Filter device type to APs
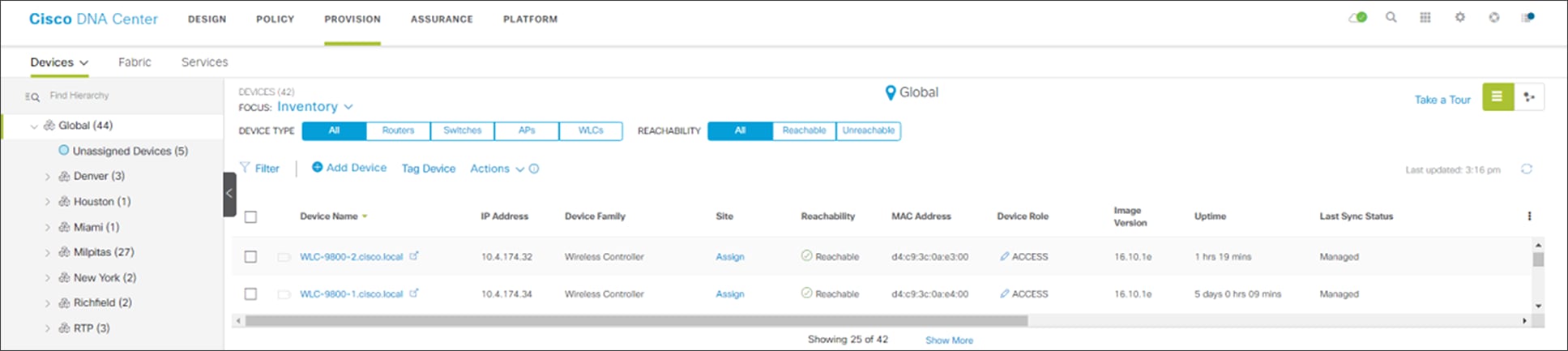Viewport: 1568px width, 351px height. point(527,131)
